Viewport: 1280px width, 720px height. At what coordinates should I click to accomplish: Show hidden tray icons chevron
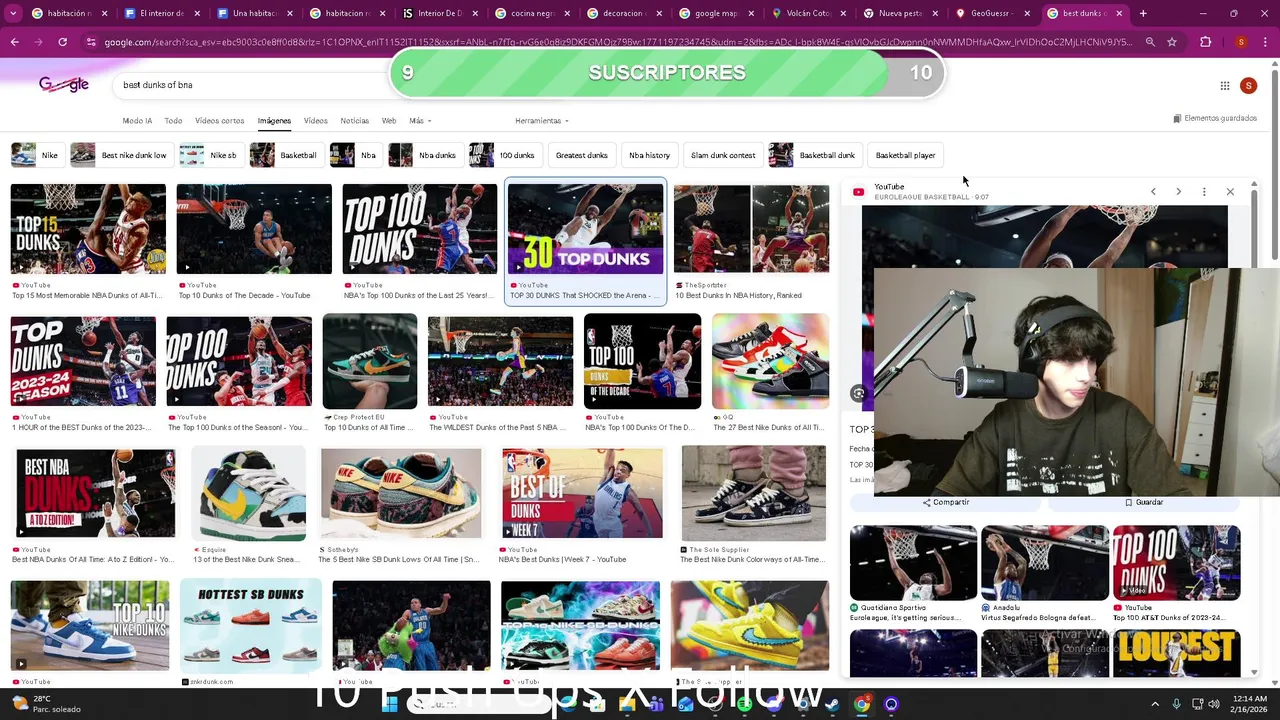pos(1155,704)
